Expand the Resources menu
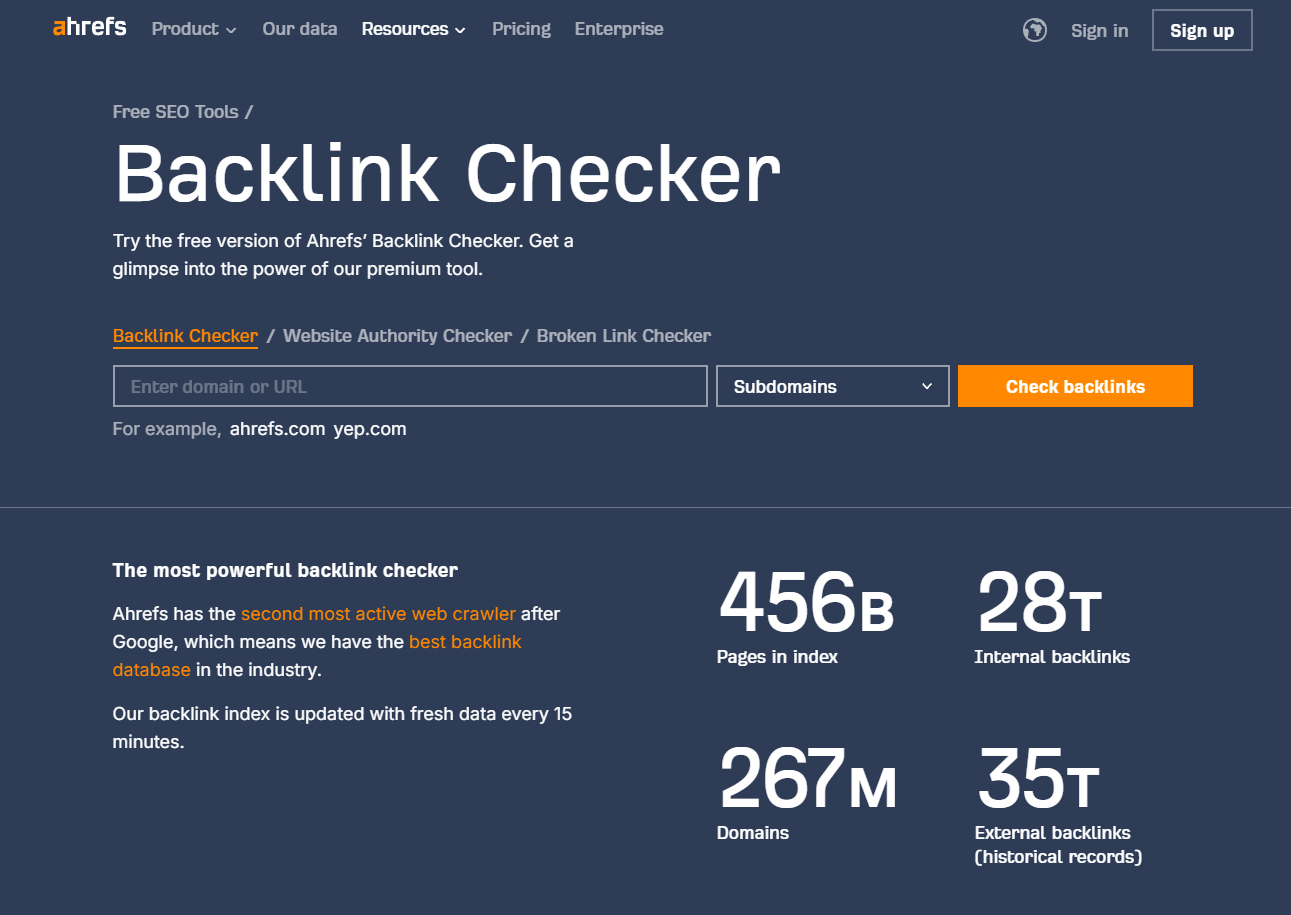 coord(414,29)
